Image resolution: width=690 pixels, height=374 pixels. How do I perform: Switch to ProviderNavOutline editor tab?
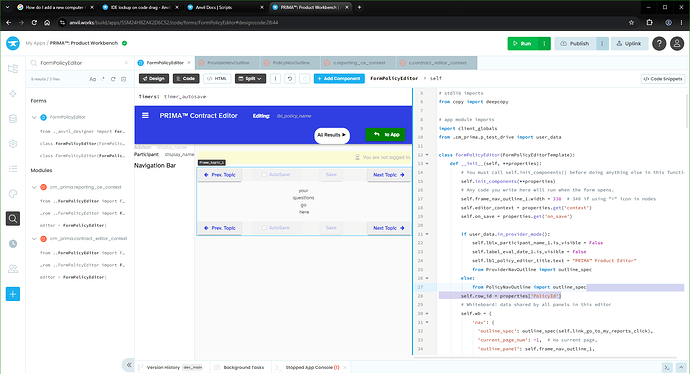pos(228,63)
